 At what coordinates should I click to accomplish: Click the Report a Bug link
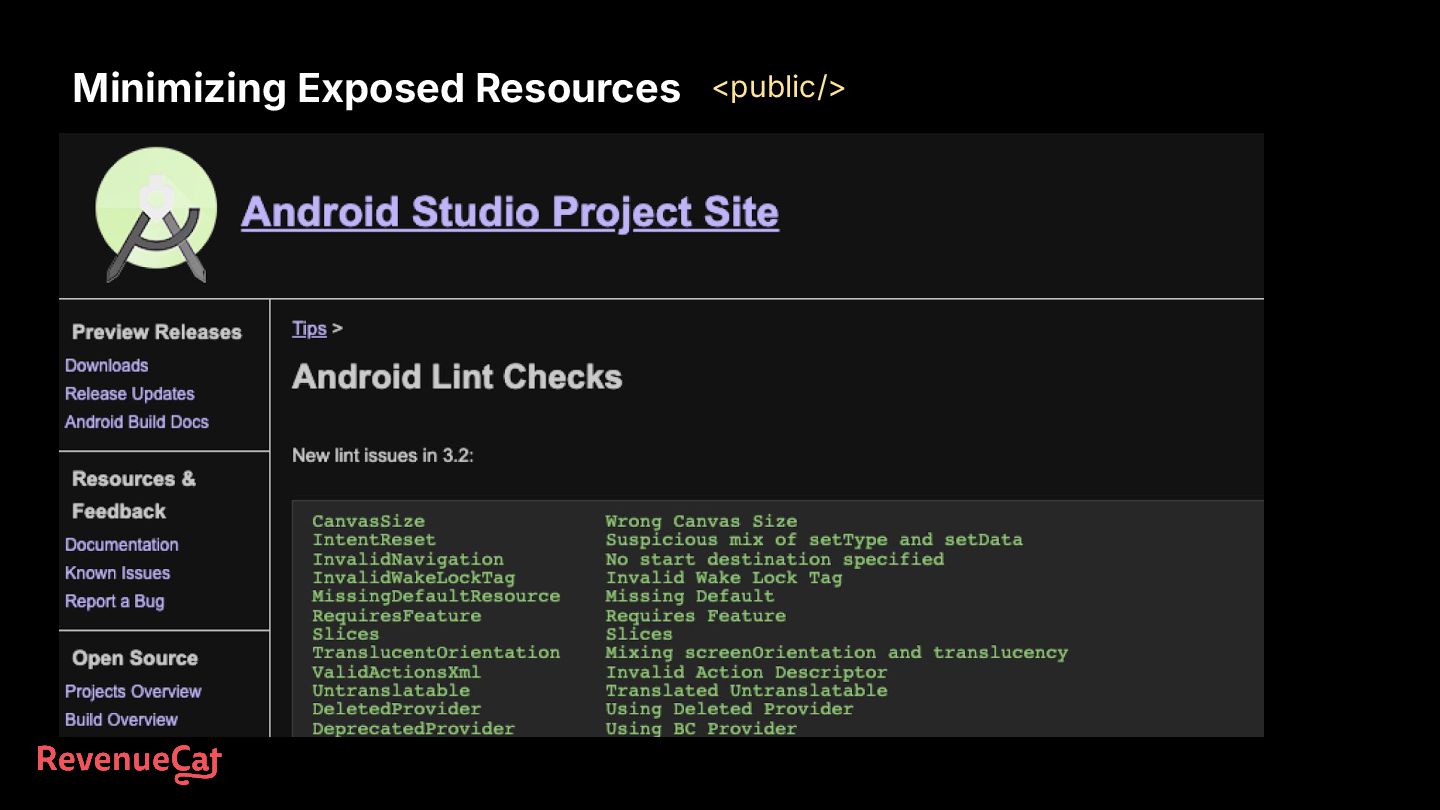pyautogui.click(x=115, y=601)
